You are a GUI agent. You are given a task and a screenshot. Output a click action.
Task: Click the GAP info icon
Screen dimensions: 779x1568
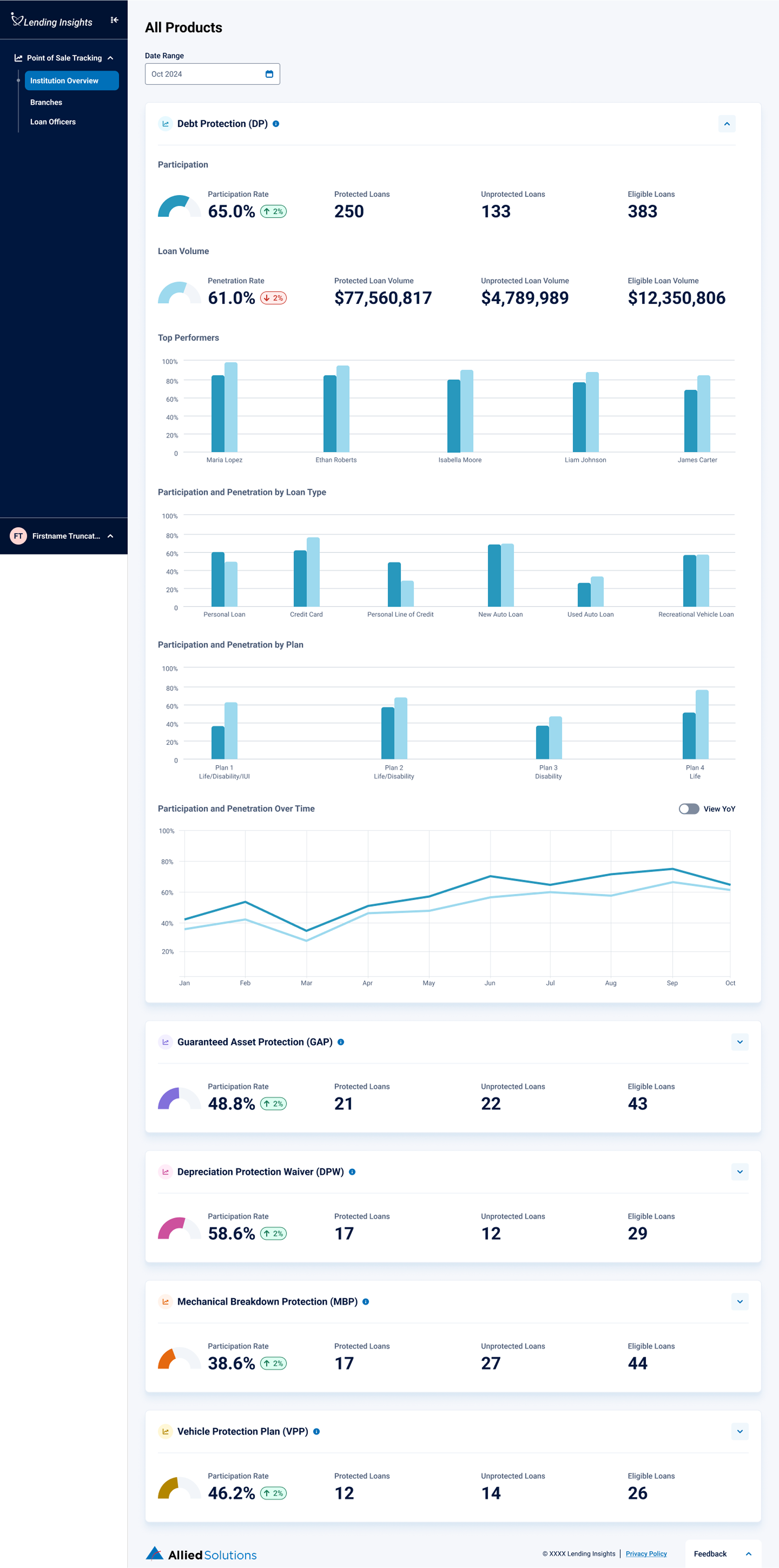click(x=341, y=1042)
